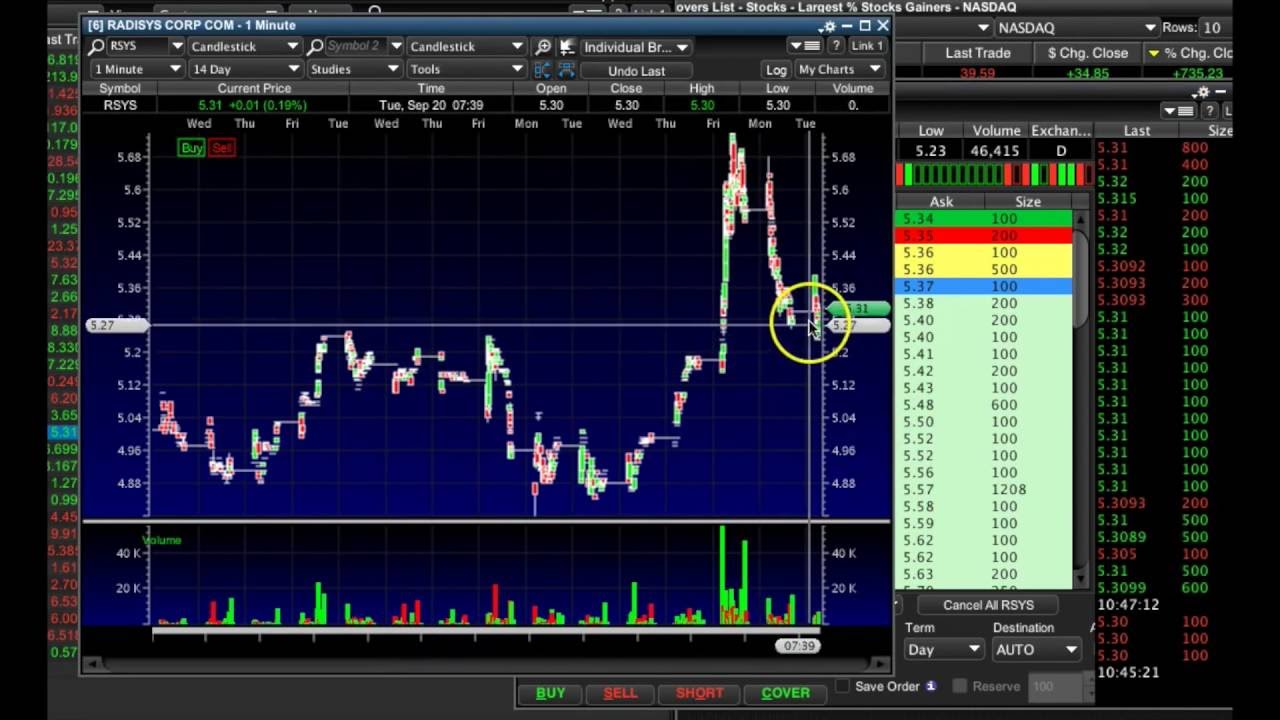Open the 1 Minute interval dropdown

pos(137,69)
